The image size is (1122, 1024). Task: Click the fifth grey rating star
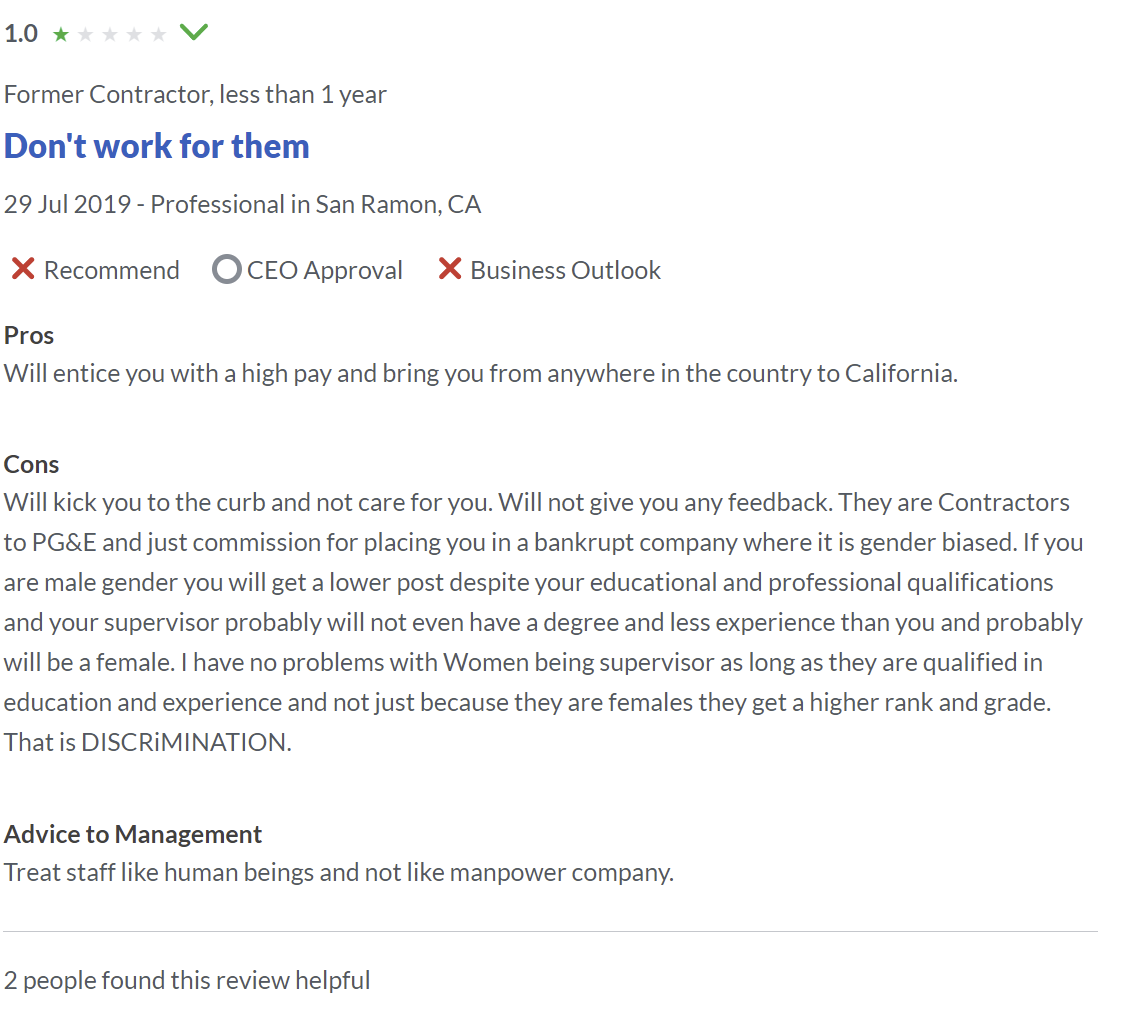click(158, 34)
